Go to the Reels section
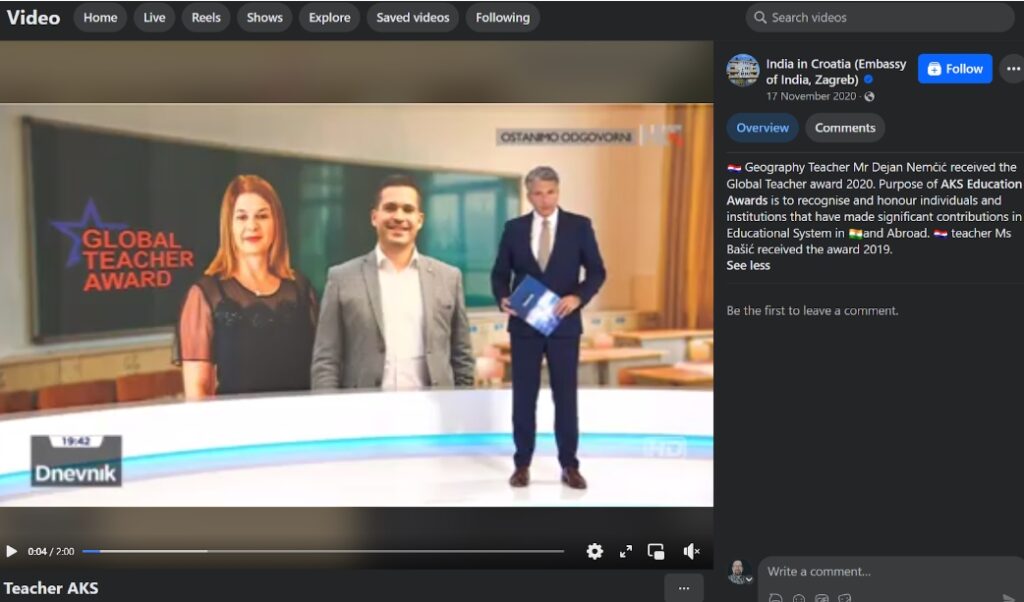Image resolution: width=1024 pixels, height=602 pixels. pyautogui.click(x=206, y=17)
